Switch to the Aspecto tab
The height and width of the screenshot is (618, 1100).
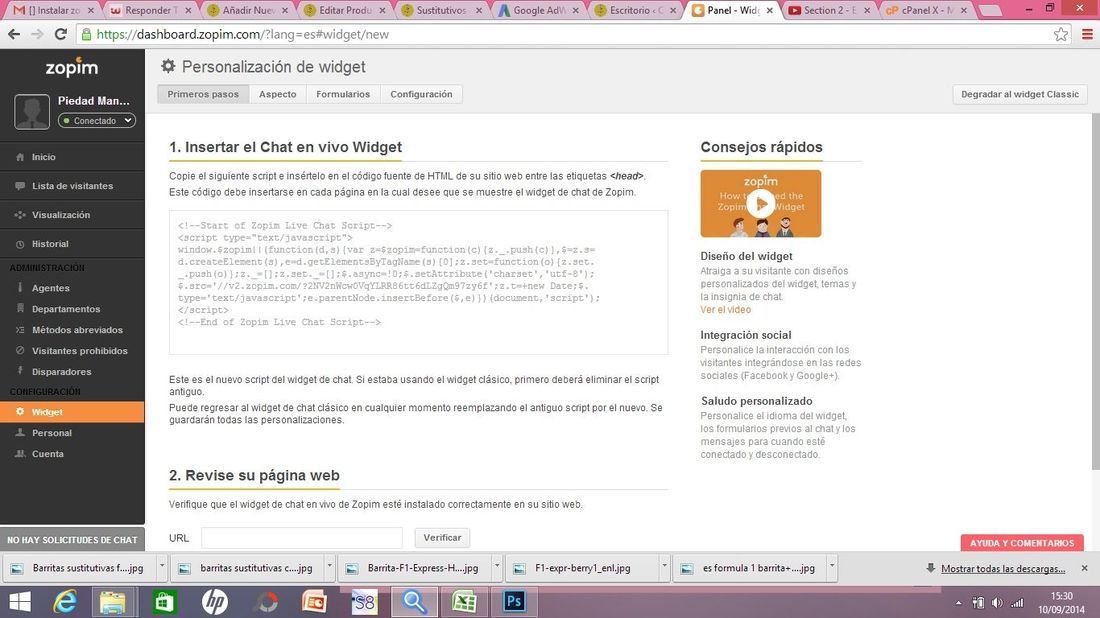coord(278,94)
